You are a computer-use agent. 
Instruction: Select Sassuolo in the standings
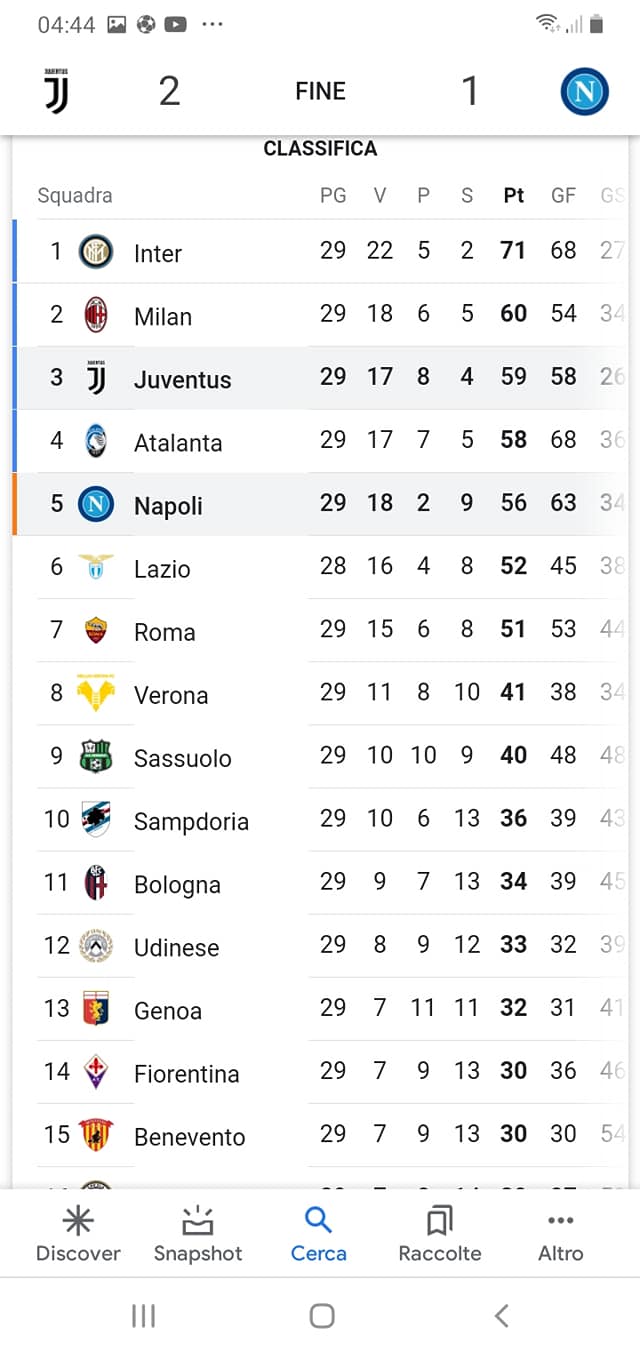pyautogui.click(x=182, y=758)
